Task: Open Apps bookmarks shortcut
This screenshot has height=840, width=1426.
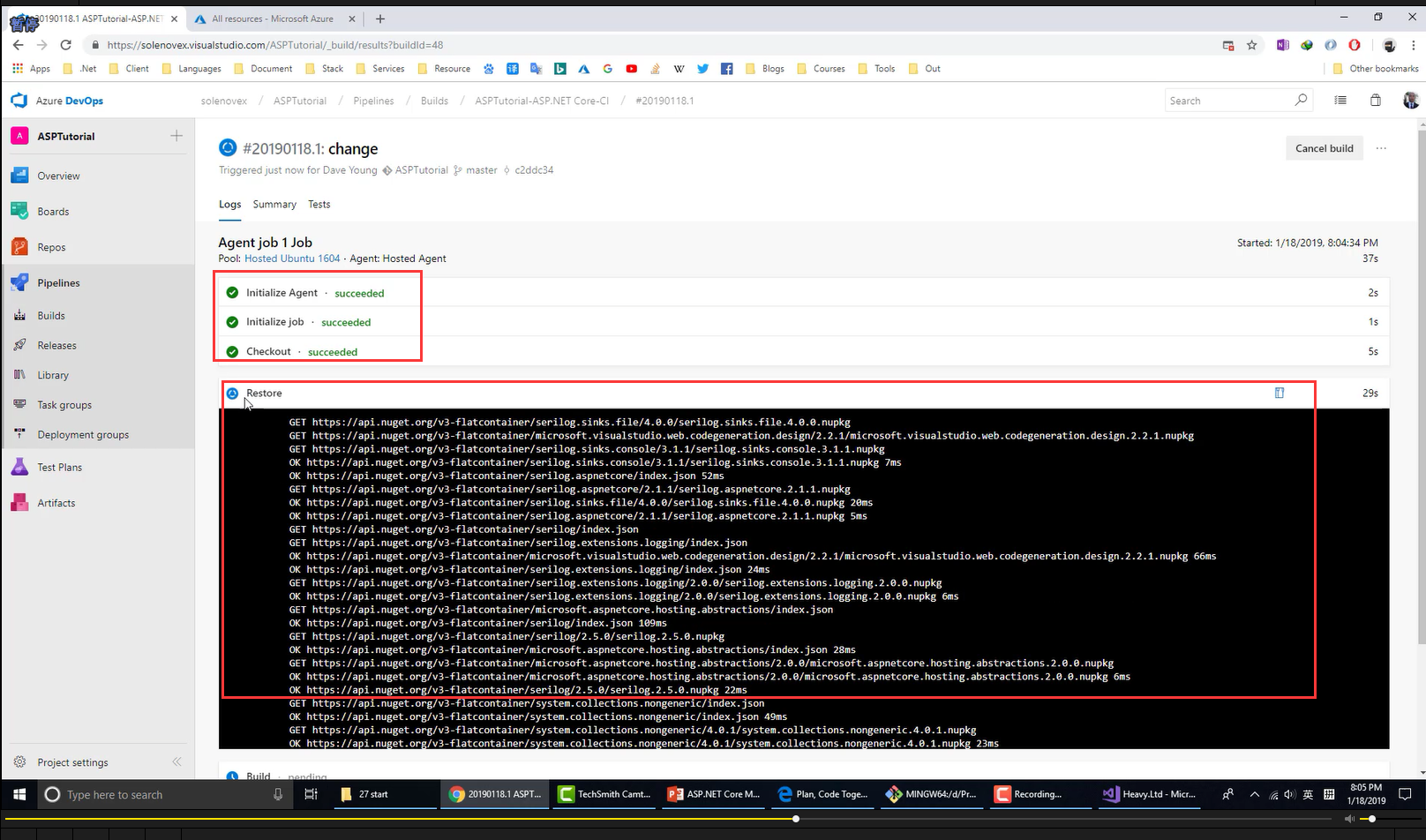Action: pyautogui.click(x=31, y=69)
